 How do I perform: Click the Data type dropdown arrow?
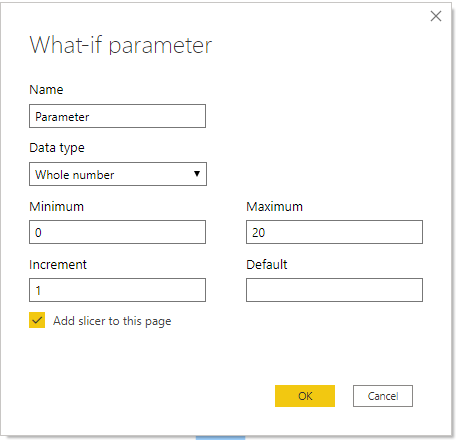tap(197, 174)
